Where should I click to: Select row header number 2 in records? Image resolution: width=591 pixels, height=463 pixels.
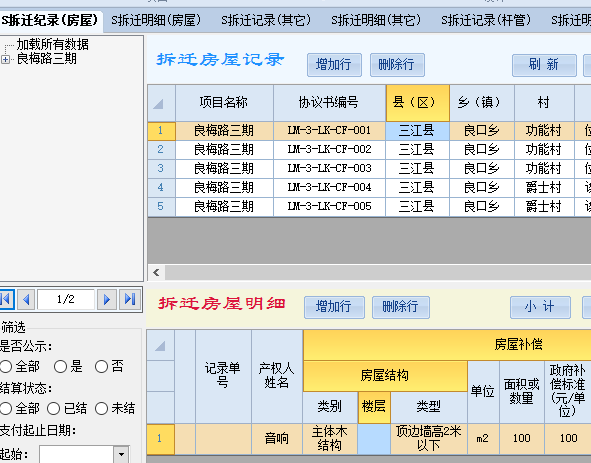click(161, 150)
